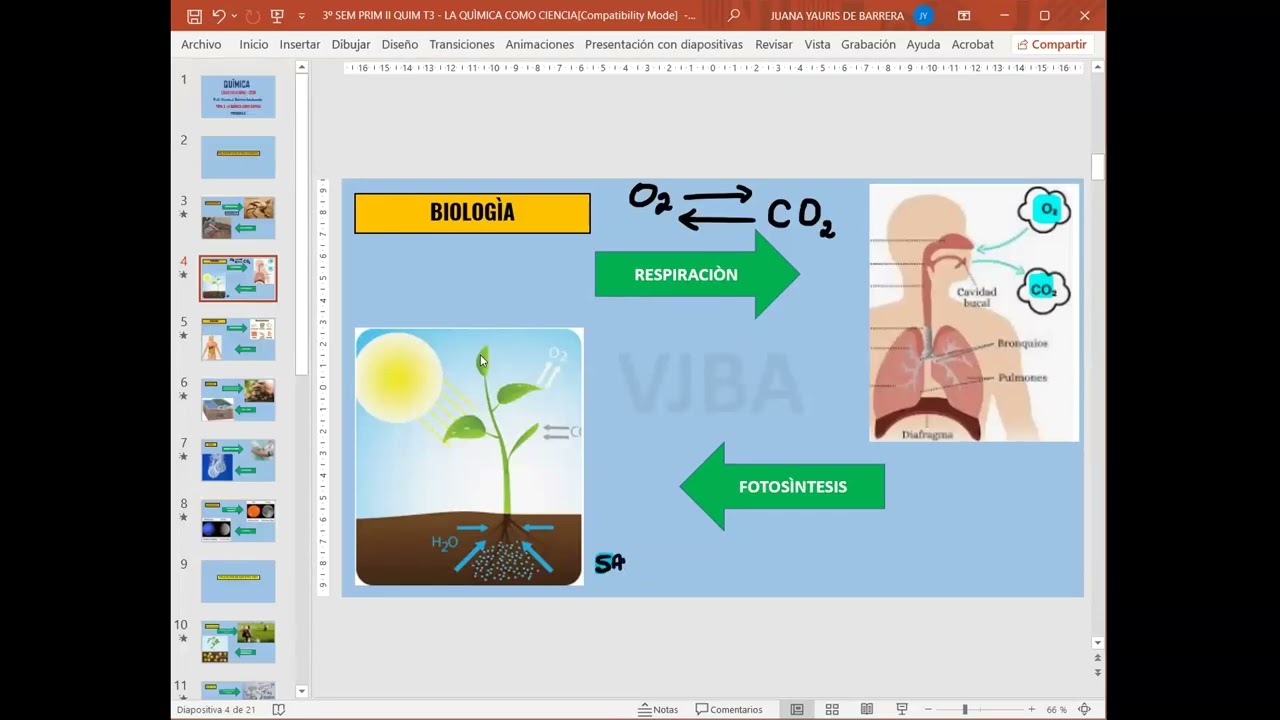Open Ribbon Display Options icon
The image size is (1280, 720).
tap(964, 16)
